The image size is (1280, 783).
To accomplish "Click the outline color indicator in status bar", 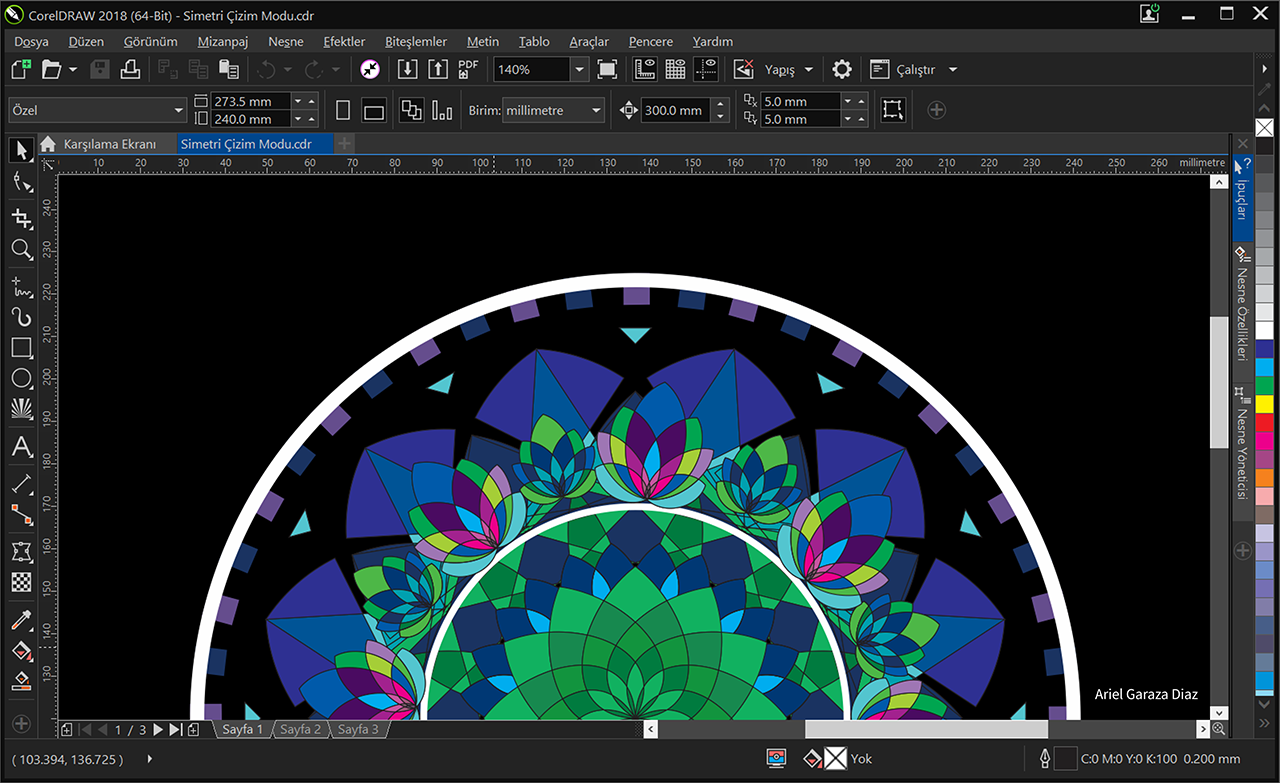I will point(1066,759).
